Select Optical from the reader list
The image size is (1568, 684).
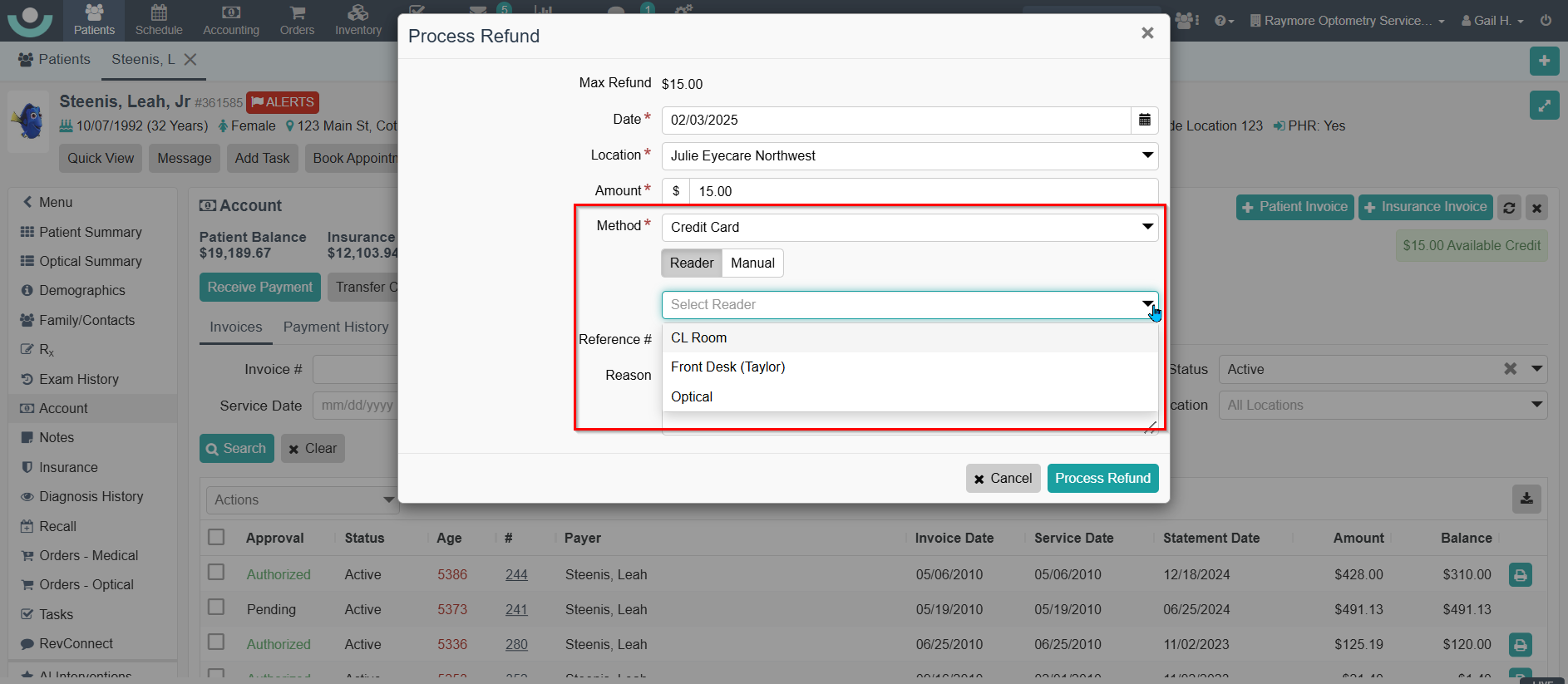[x=692, y=397]
